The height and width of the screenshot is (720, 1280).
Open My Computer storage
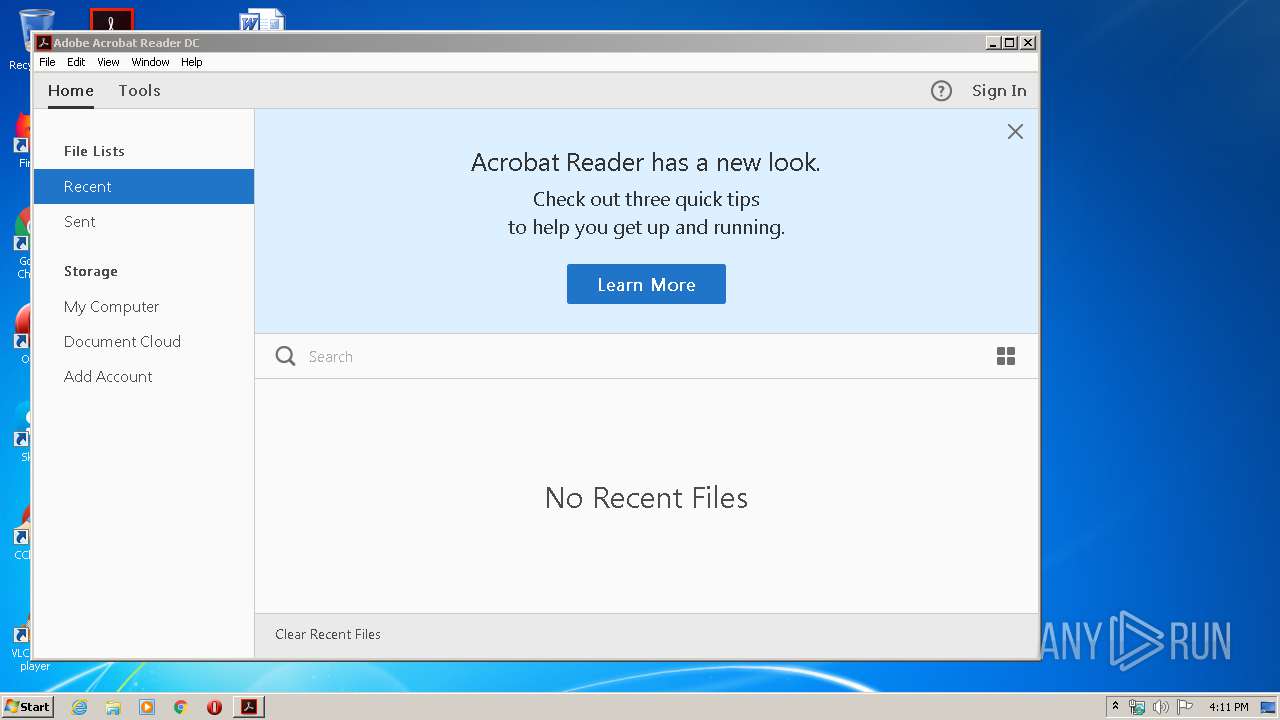[x=144, y=307]
